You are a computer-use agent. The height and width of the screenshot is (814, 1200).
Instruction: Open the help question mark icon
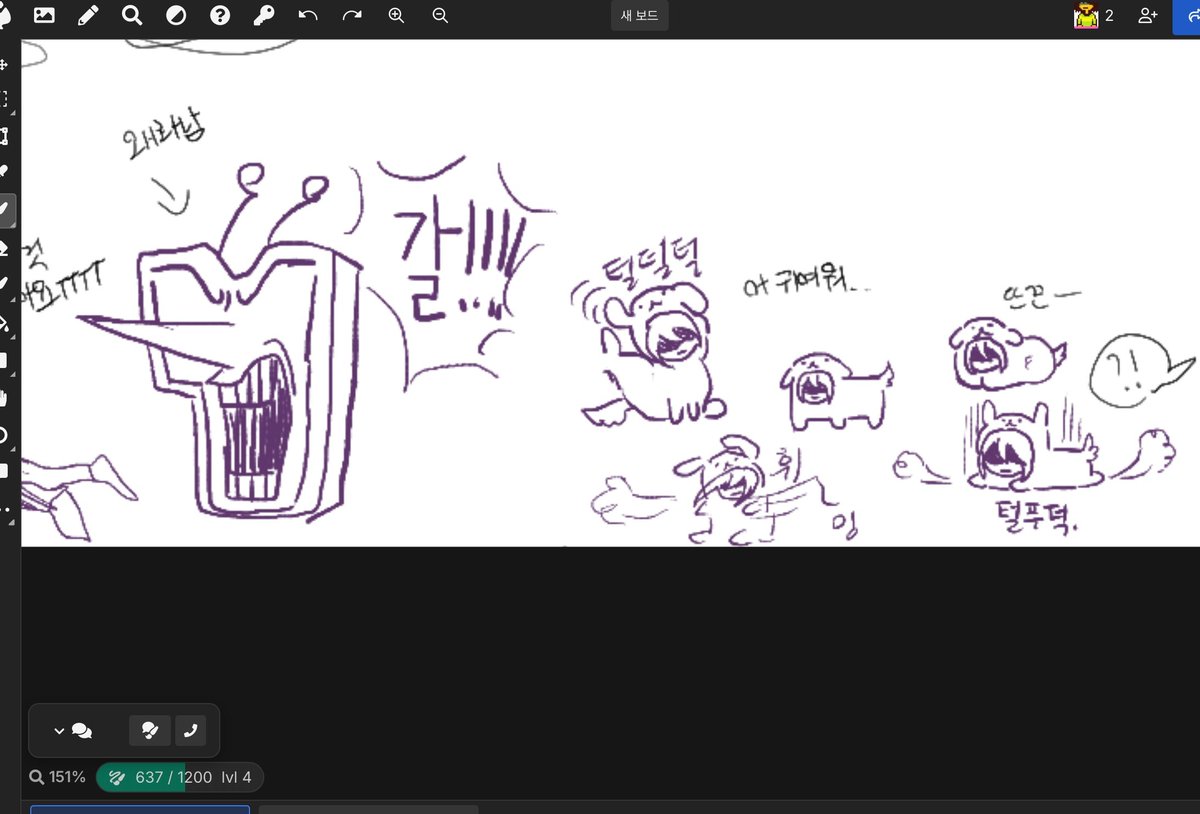[x=220, y=16]
